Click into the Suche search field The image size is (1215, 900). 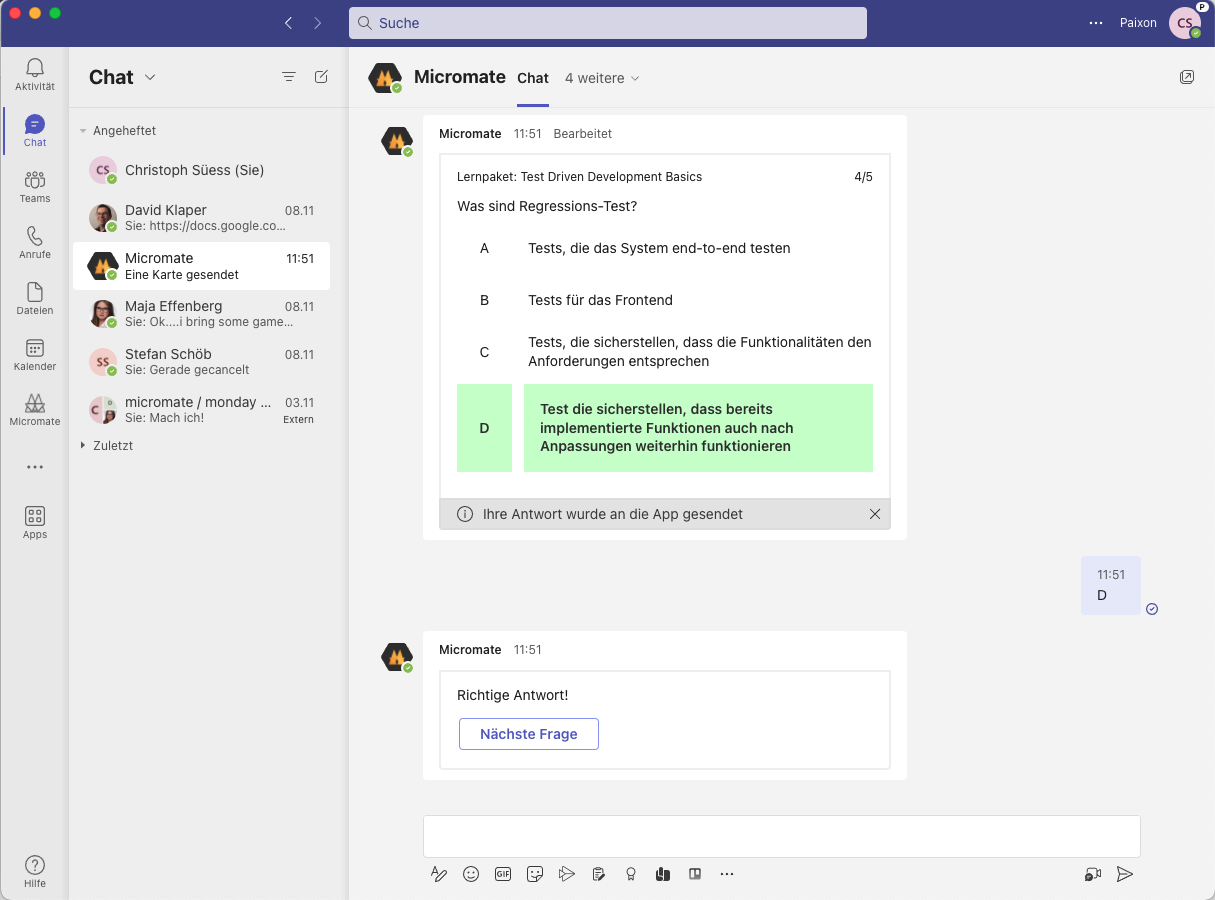pyautogui.click(x=608, y=23)
